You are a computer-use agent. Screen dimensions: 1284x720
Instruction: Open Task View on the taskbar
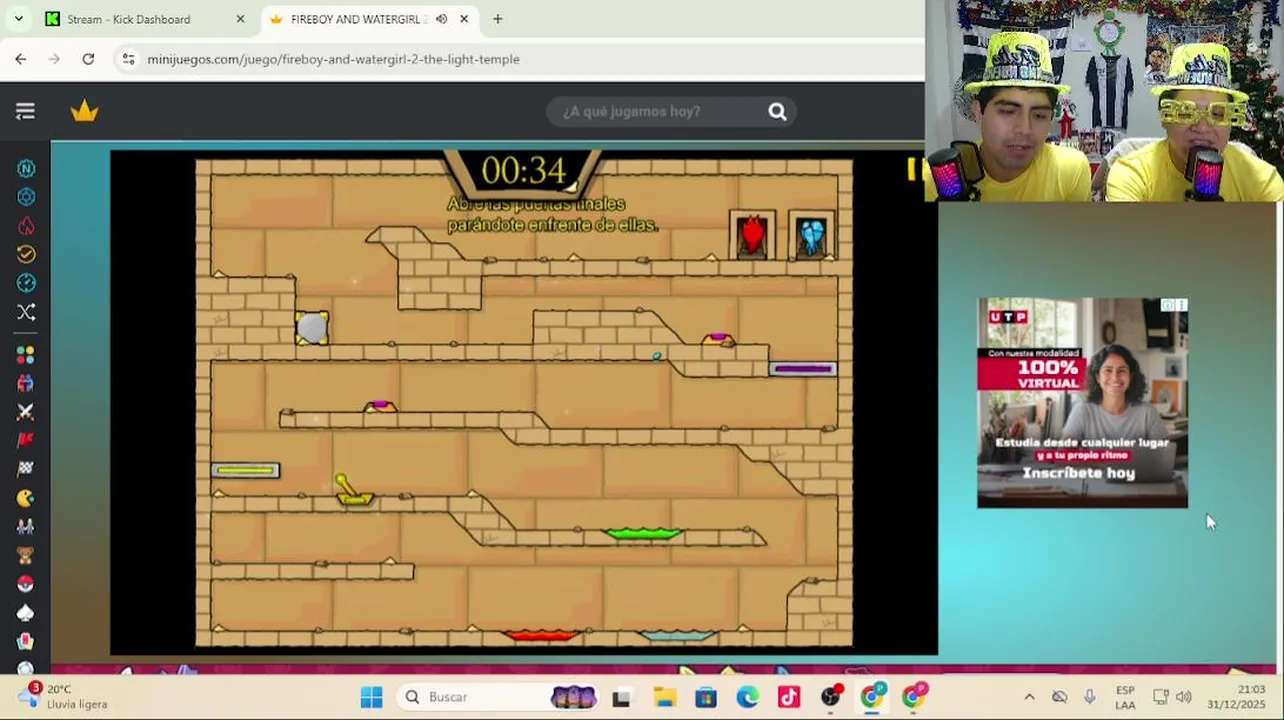(x=621, y=697)
